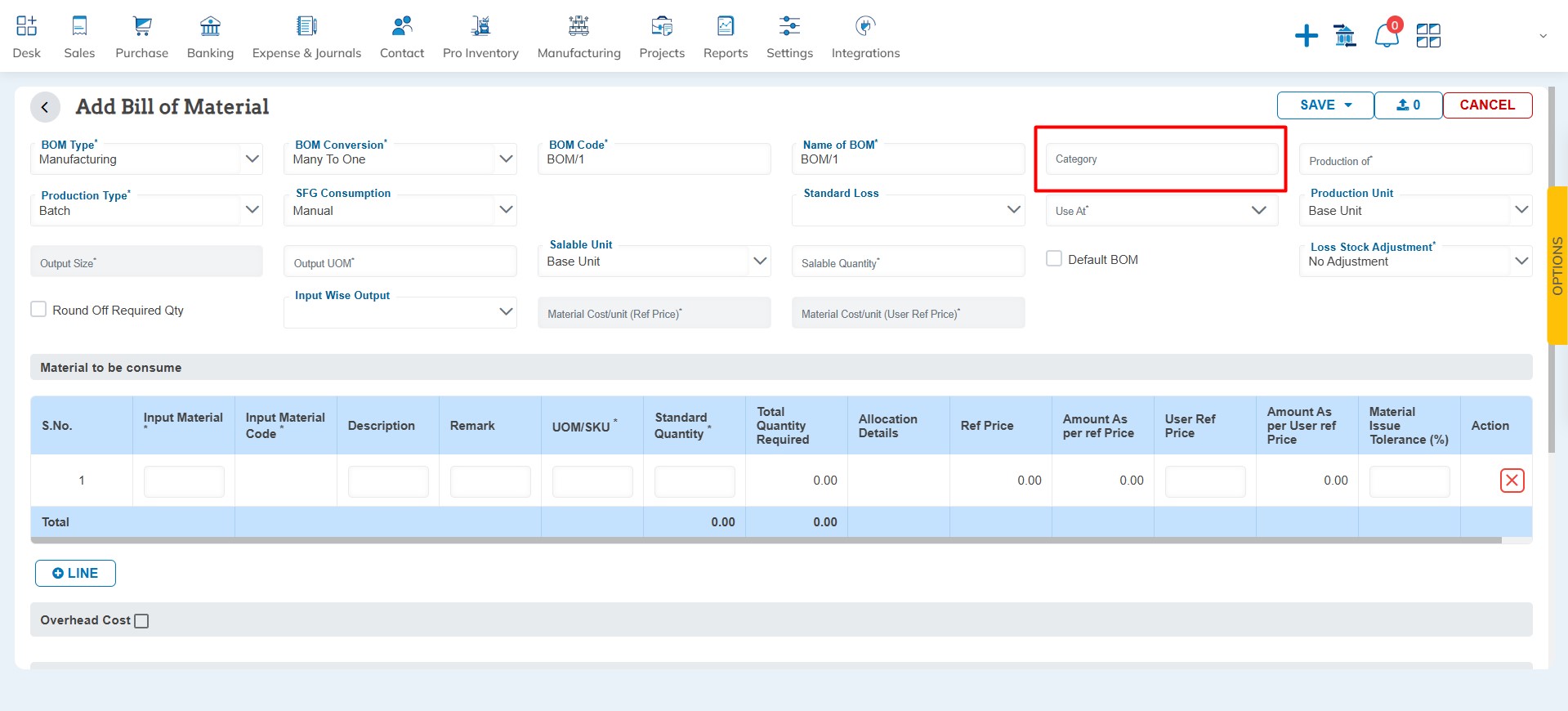Click Material Issue Tolerance cell in row 1
Viewport: 1568px width, 711px height.
[1409, 481]
